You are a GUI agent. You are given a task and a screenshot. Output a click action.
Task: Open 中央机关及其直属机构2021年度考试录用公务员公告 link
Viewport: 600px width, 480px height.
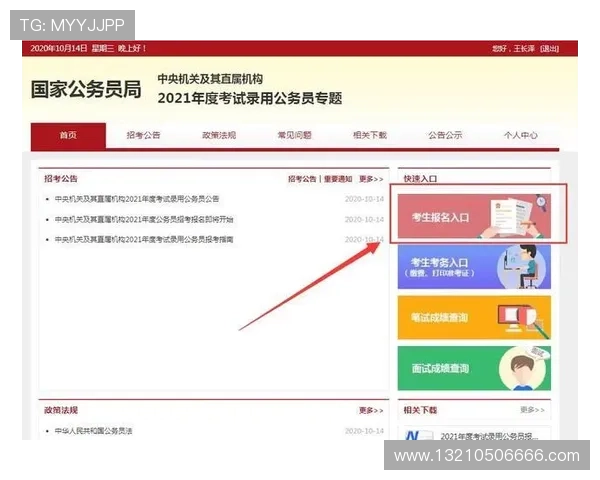(137, 199)
